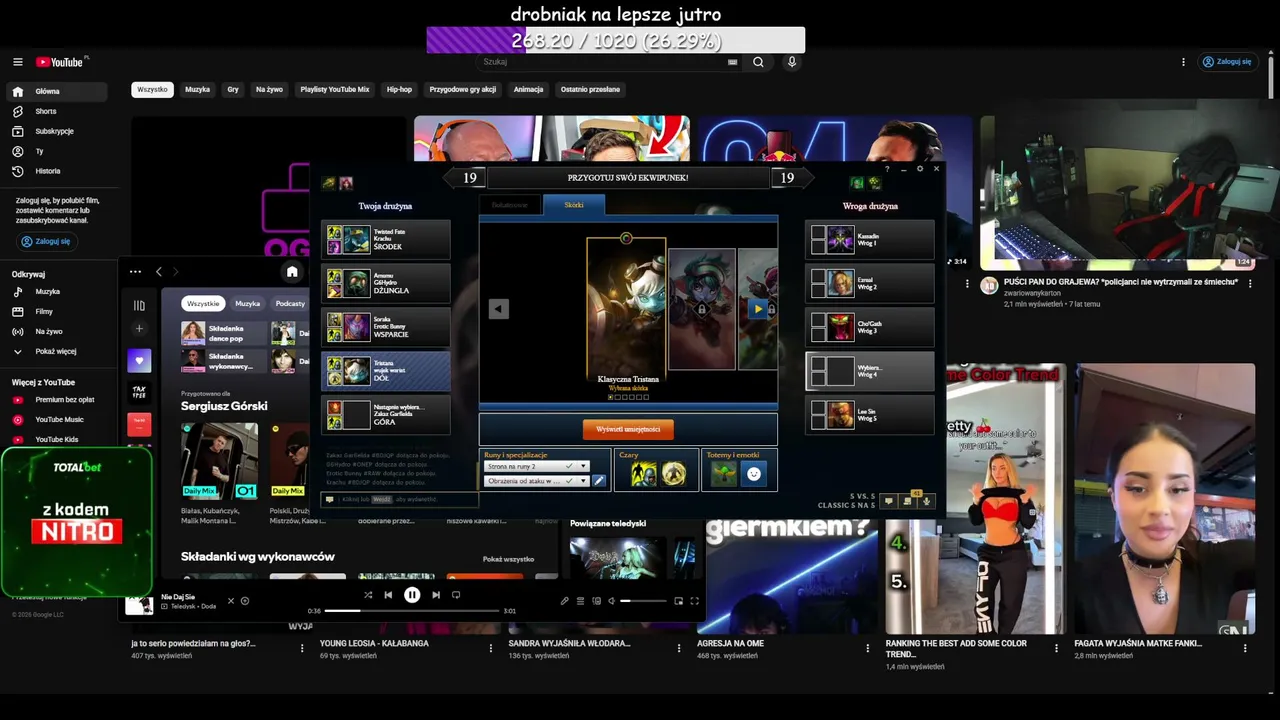Open the YouTube hamburger guide menu
The height and width of the screenshot is (720, 1280).
click(17, 62)
